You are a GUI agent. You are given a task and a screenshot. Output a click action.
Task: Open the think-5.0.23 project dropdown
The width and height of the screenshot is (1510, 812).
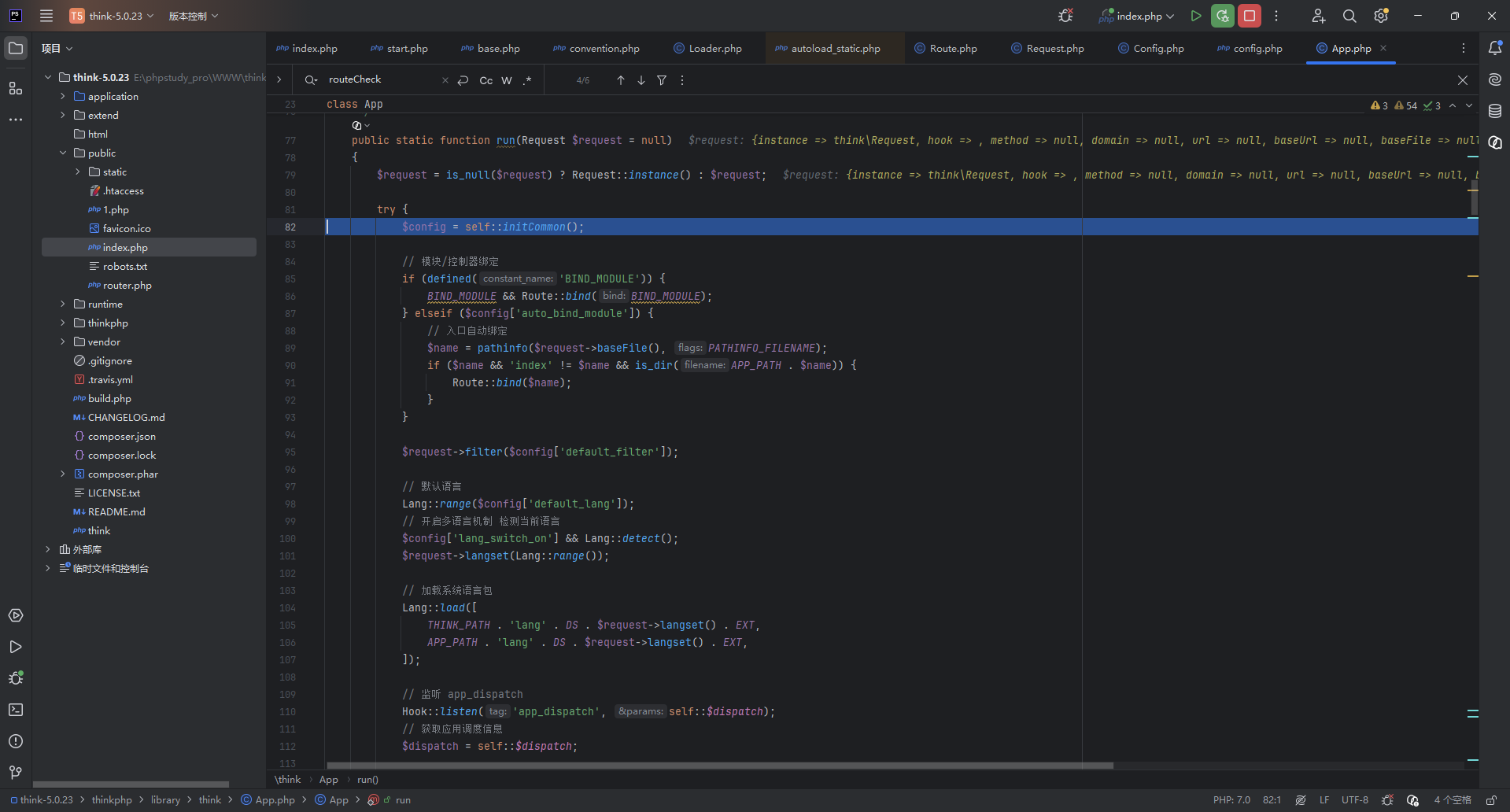point(111,16)
